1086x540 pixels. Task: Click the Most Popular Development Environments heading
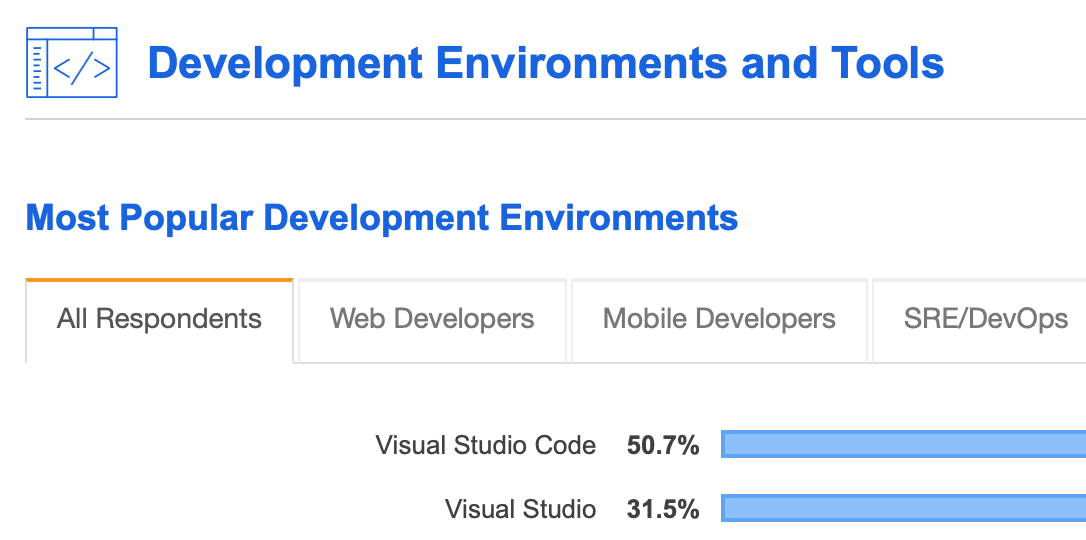point(382,217)
